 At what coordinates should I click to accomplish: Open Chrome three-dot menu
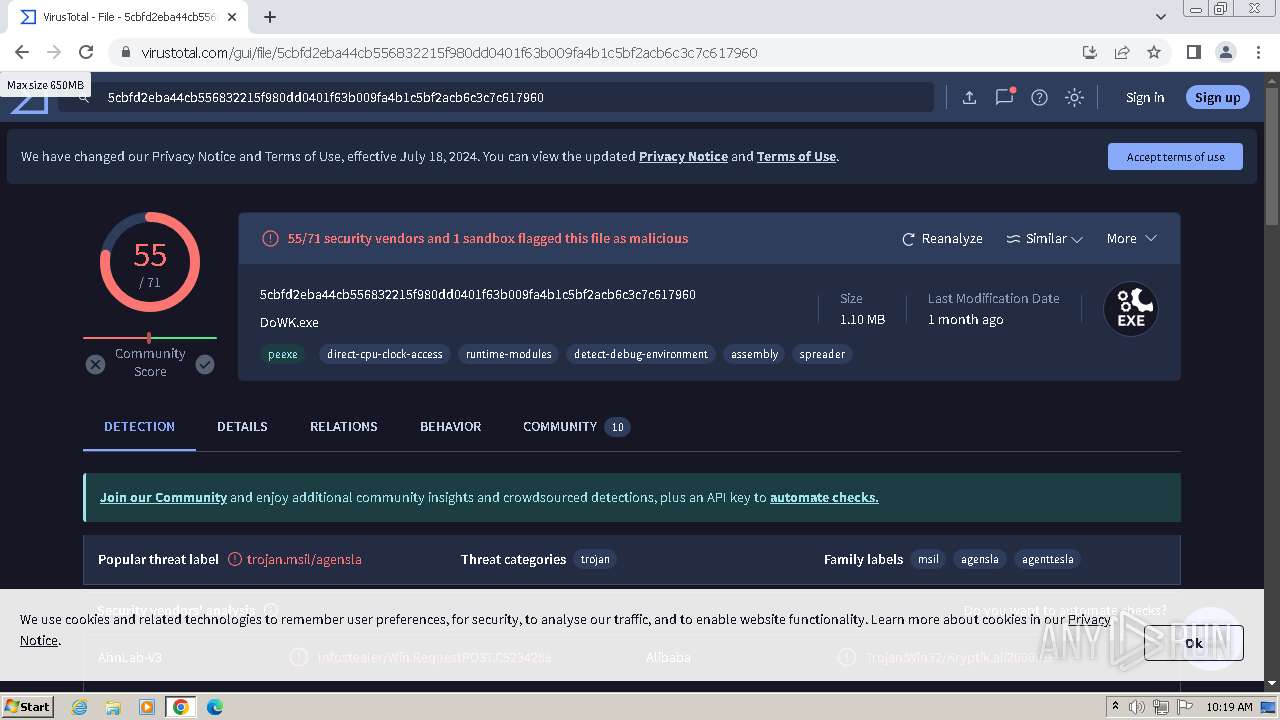tap(1258, 52)
